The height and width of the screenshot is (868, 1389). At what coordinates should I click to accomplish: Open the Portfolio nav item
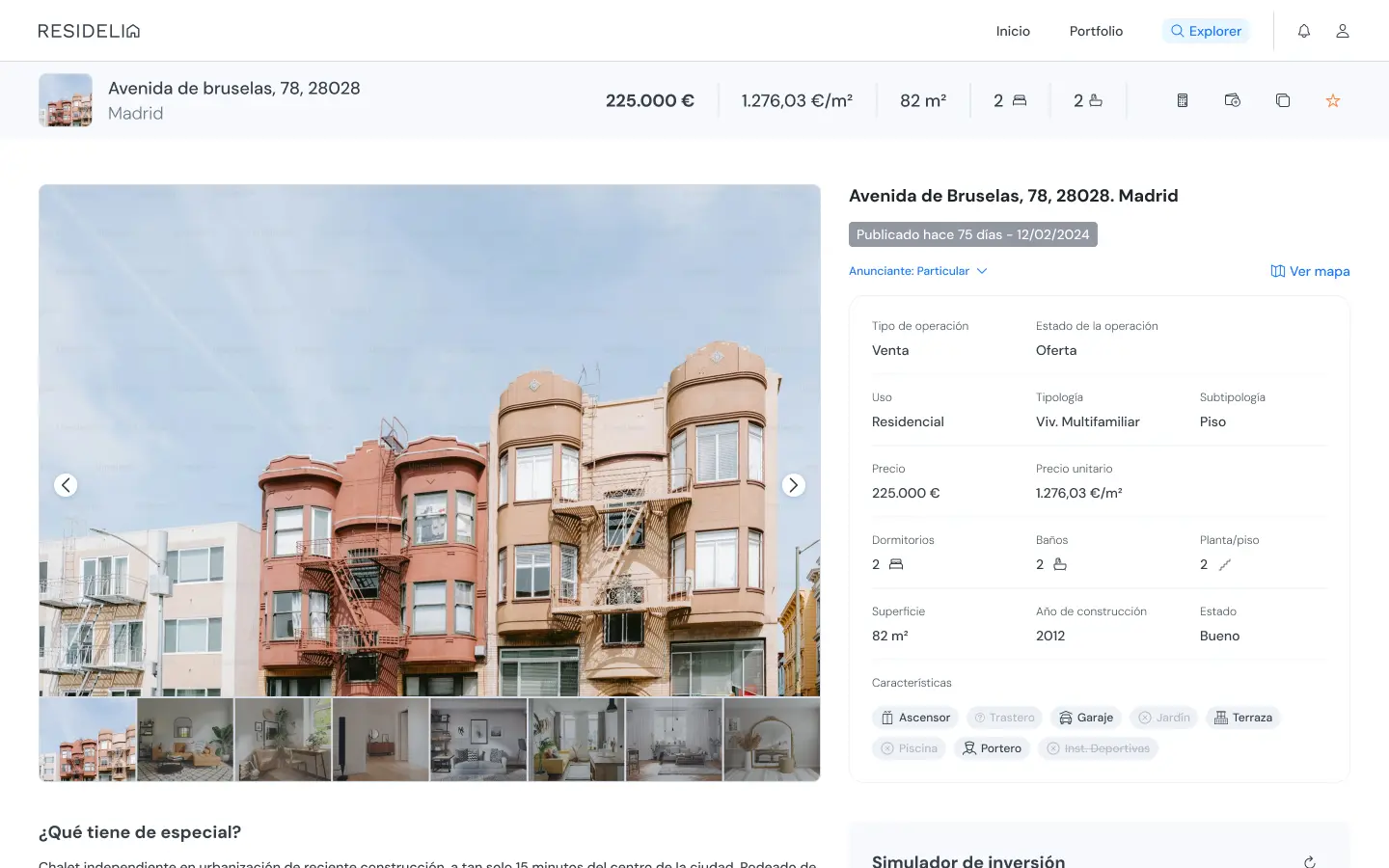1096,31
